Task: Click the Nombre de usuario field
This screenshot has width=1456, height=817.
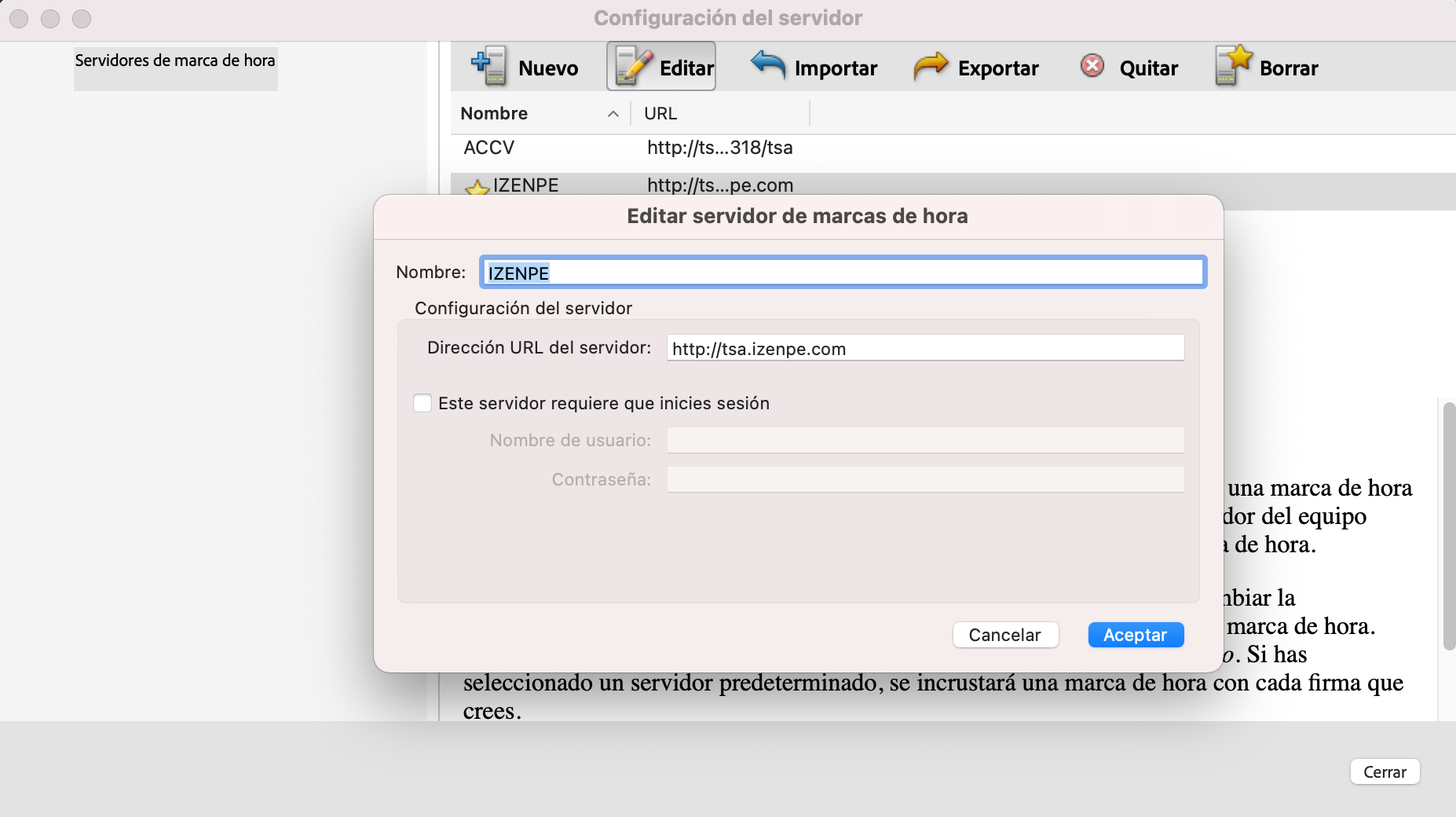Action: click(924, 441)
